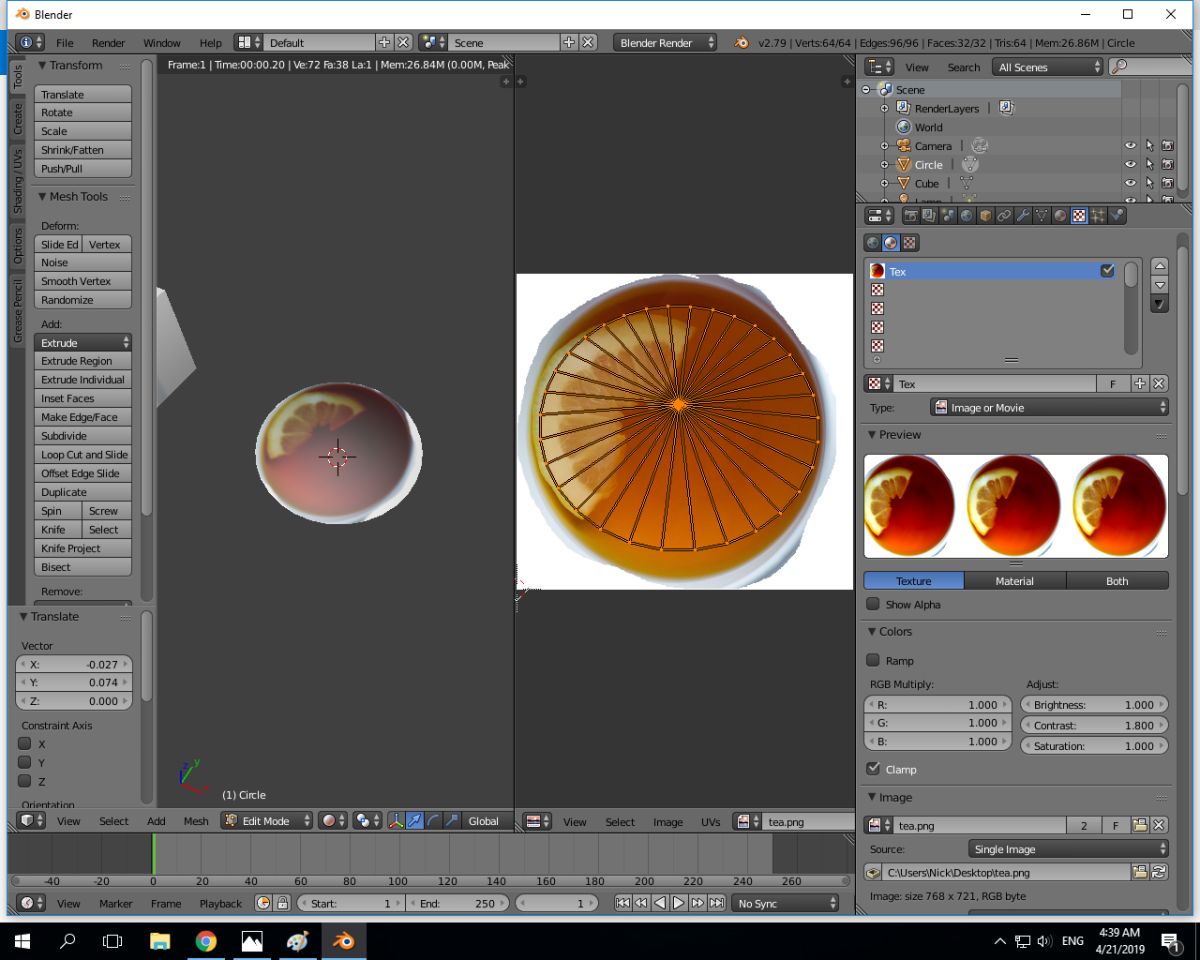Open the Modifiers wrench tab
This screenshot has width=1200, height=960.
tap(1022, 215)
